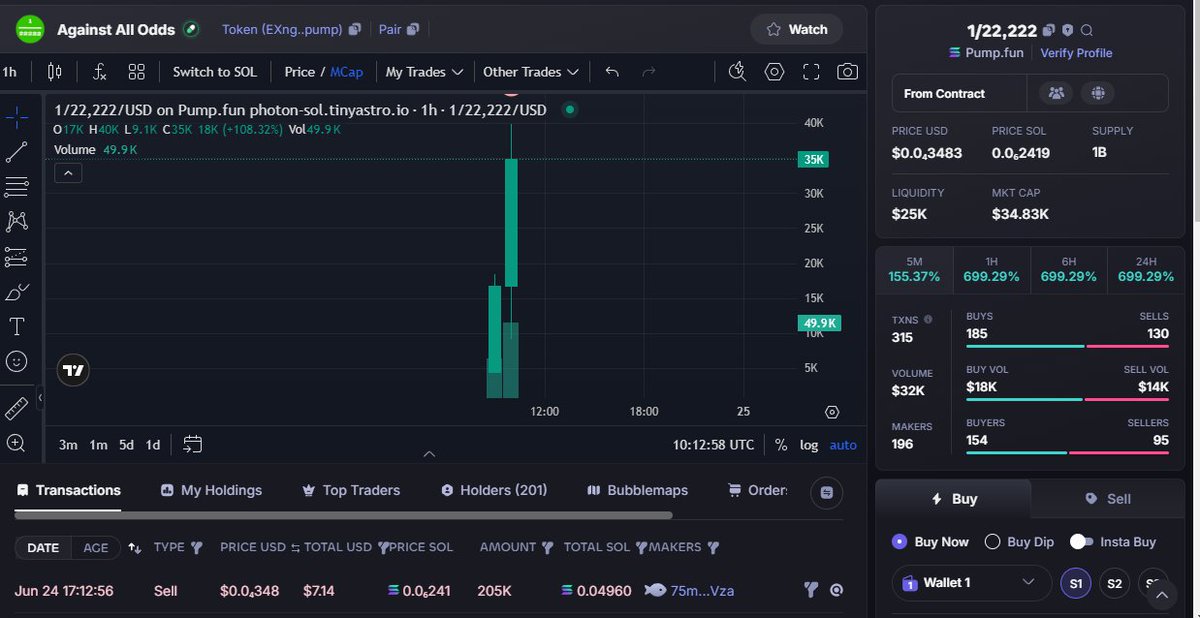Open chart settings hexagon icon
This screenshot has width=1200, height=618.
pos(774,72)
